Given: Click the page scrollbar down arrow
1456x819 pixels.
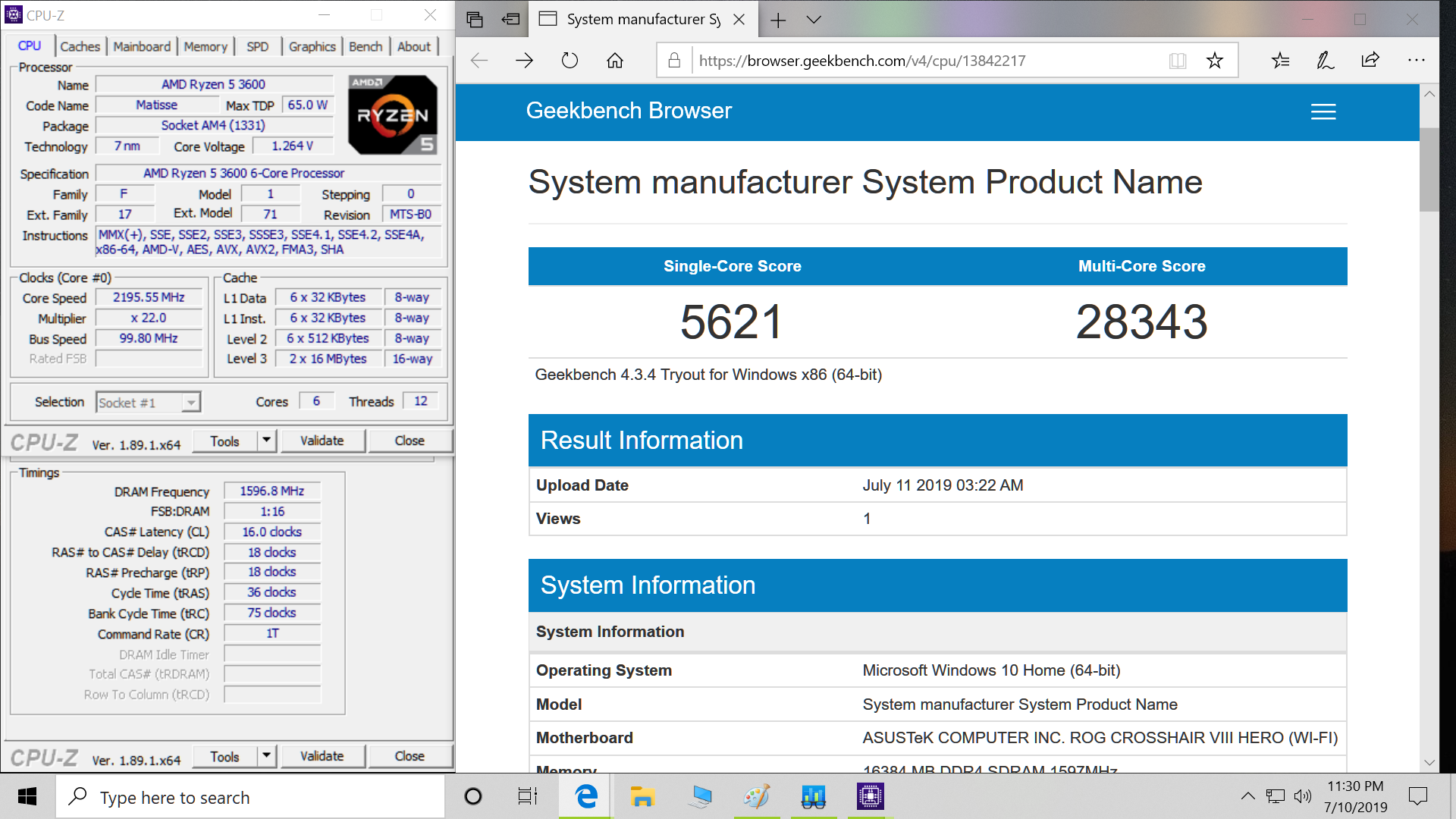Looking at the screenshot, I should tap(1429, 762).
